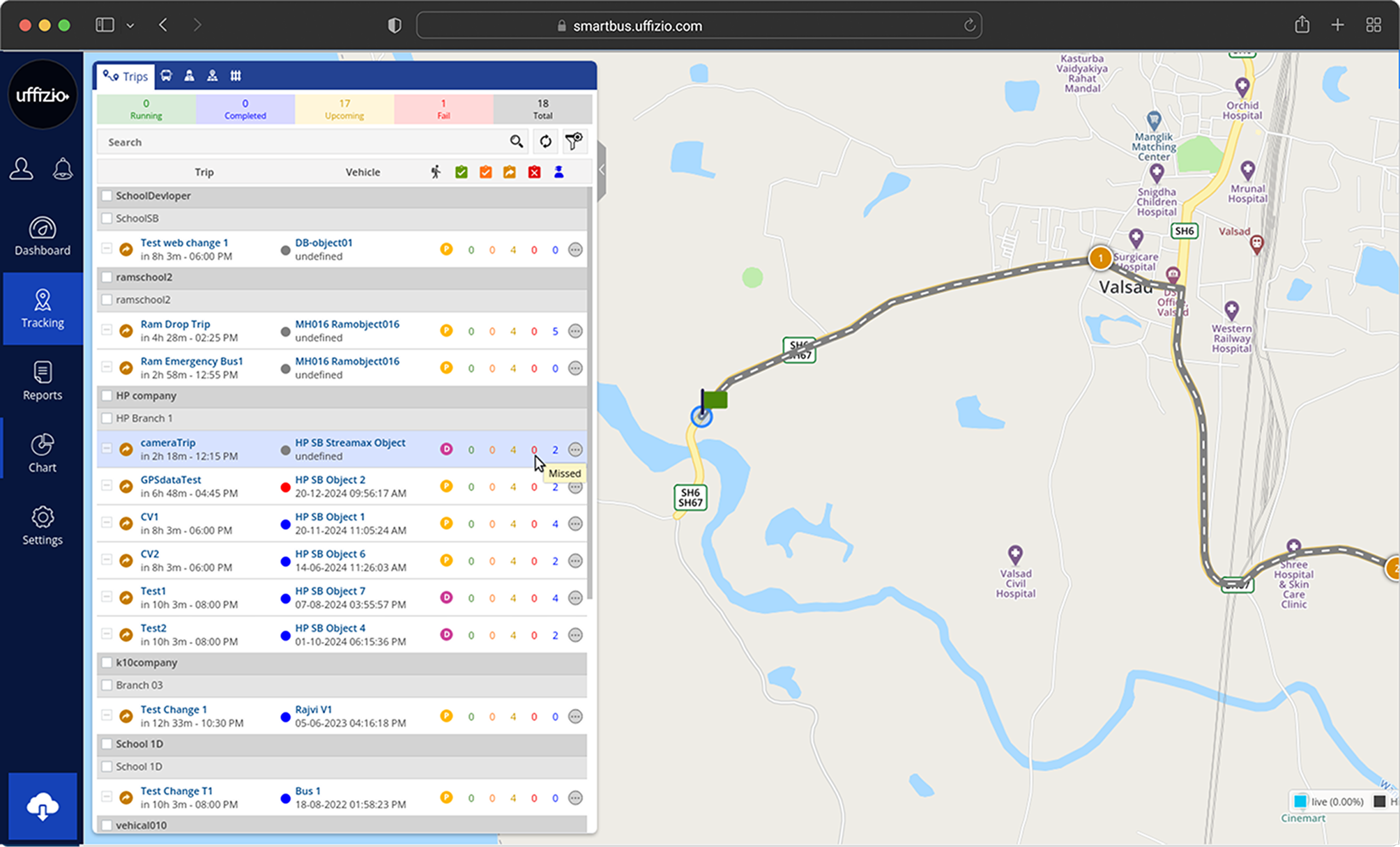The image size is (1400, 847).
Task: Open the filter icon next to refresh
Action: 574,142
